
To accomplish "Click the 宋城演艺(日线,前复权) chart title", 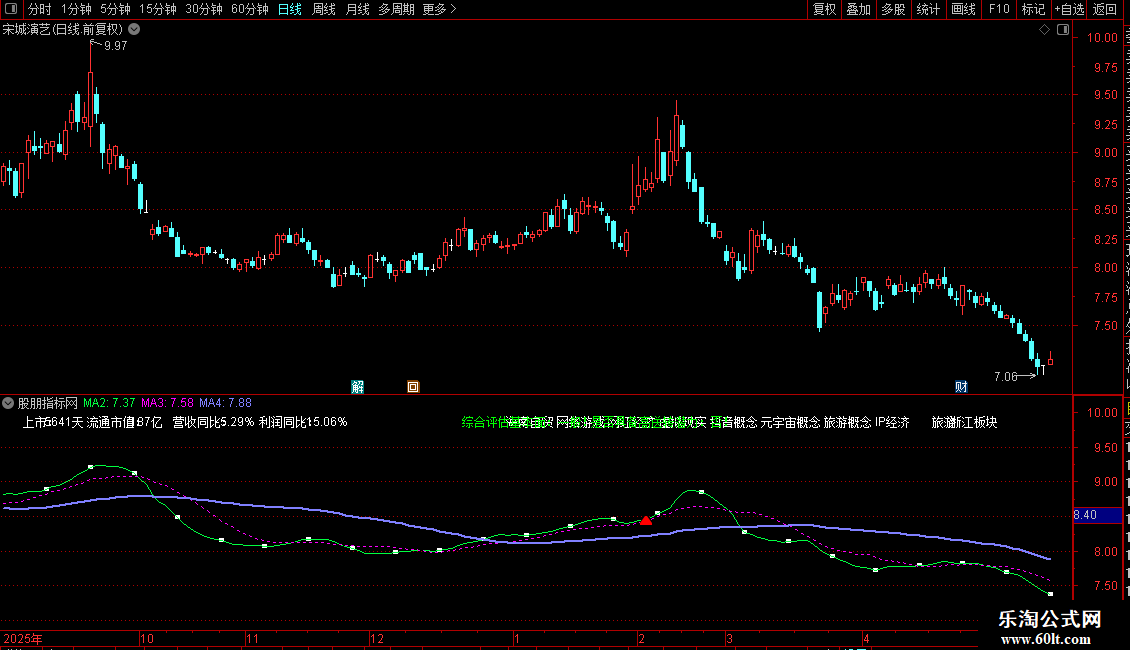I will pyautogui.click(x=63, y=30).
